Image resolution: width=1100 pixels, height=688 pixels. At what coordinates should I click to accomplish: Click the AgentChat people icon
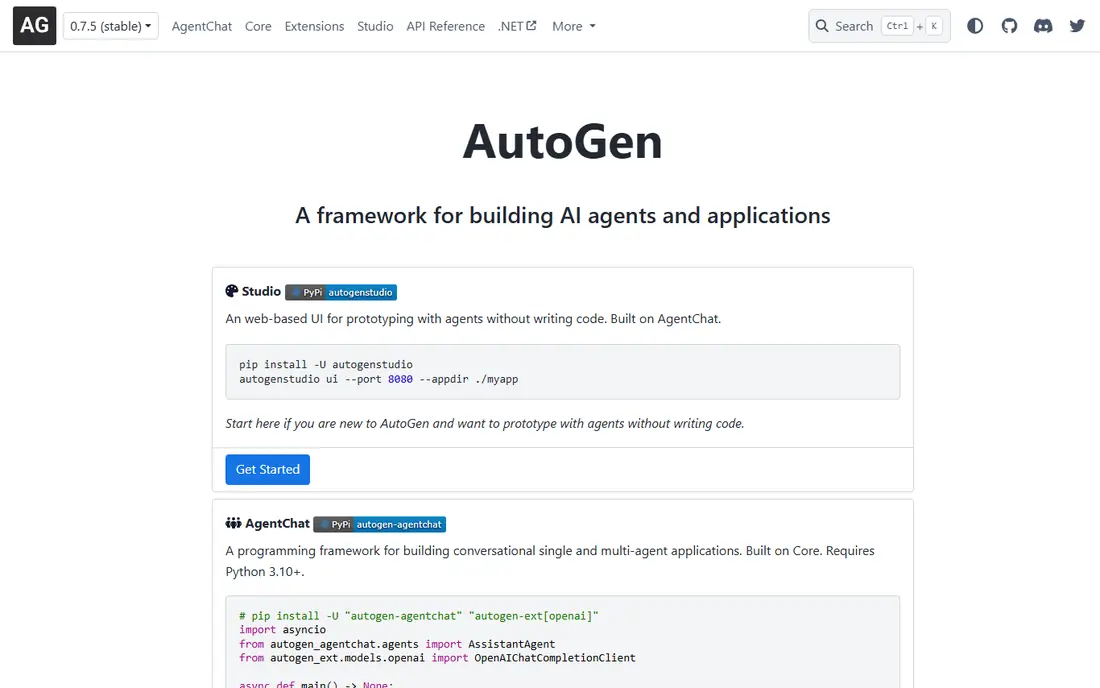tap(233, 523)
